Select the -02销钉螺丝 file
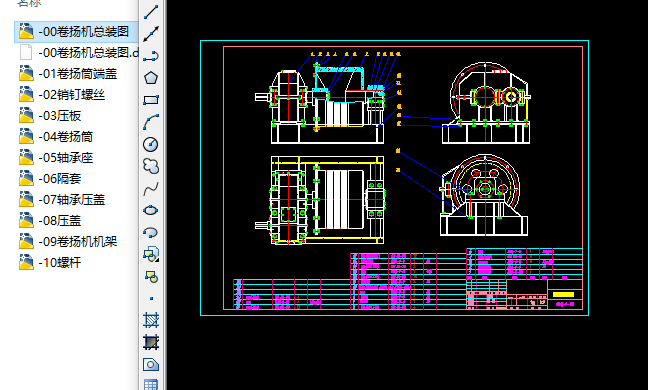648x390 pixels. click(x=62, y=95)
